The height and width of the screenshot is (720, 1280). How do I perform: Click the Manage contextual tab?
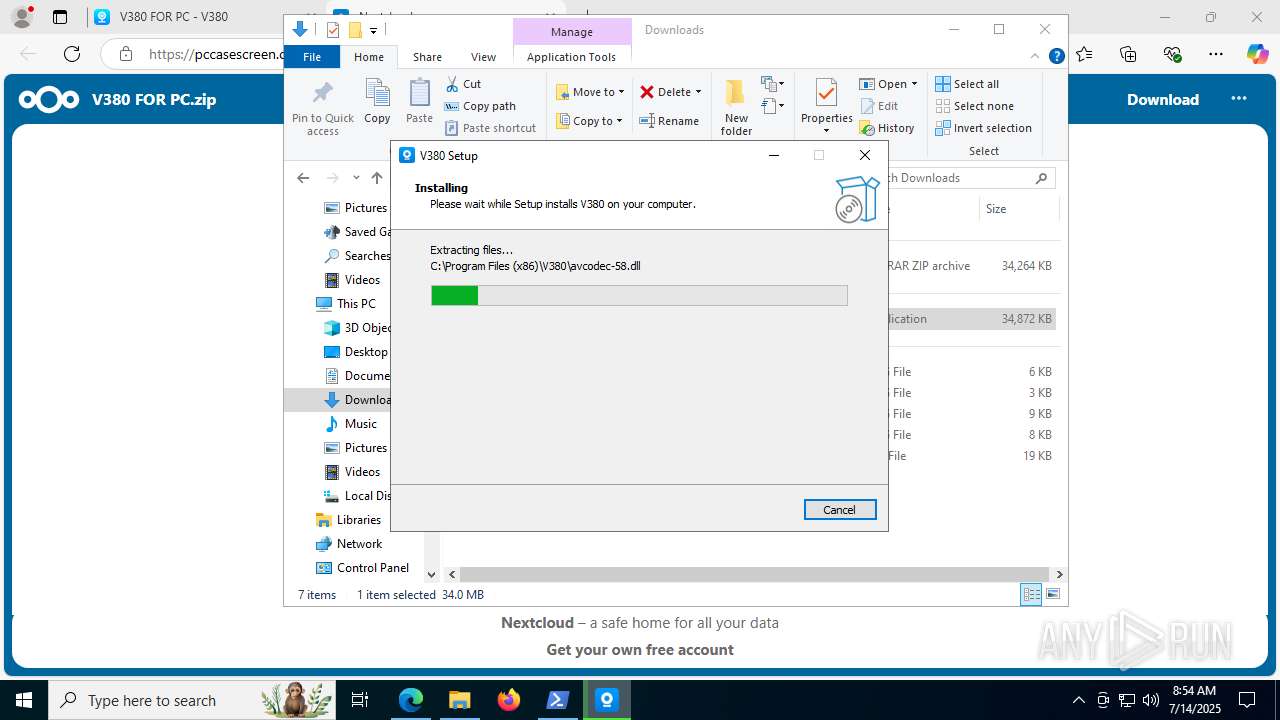coord(572,32)
